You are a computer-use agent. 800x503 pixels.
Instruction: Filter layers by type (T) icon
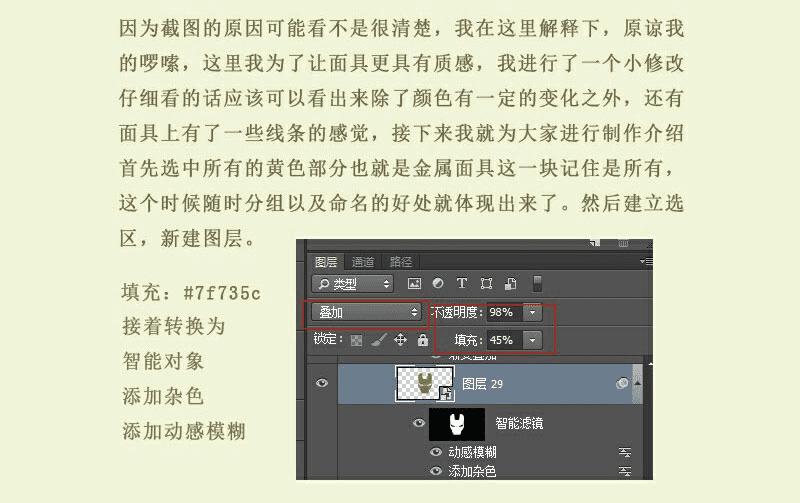[462, 283]
